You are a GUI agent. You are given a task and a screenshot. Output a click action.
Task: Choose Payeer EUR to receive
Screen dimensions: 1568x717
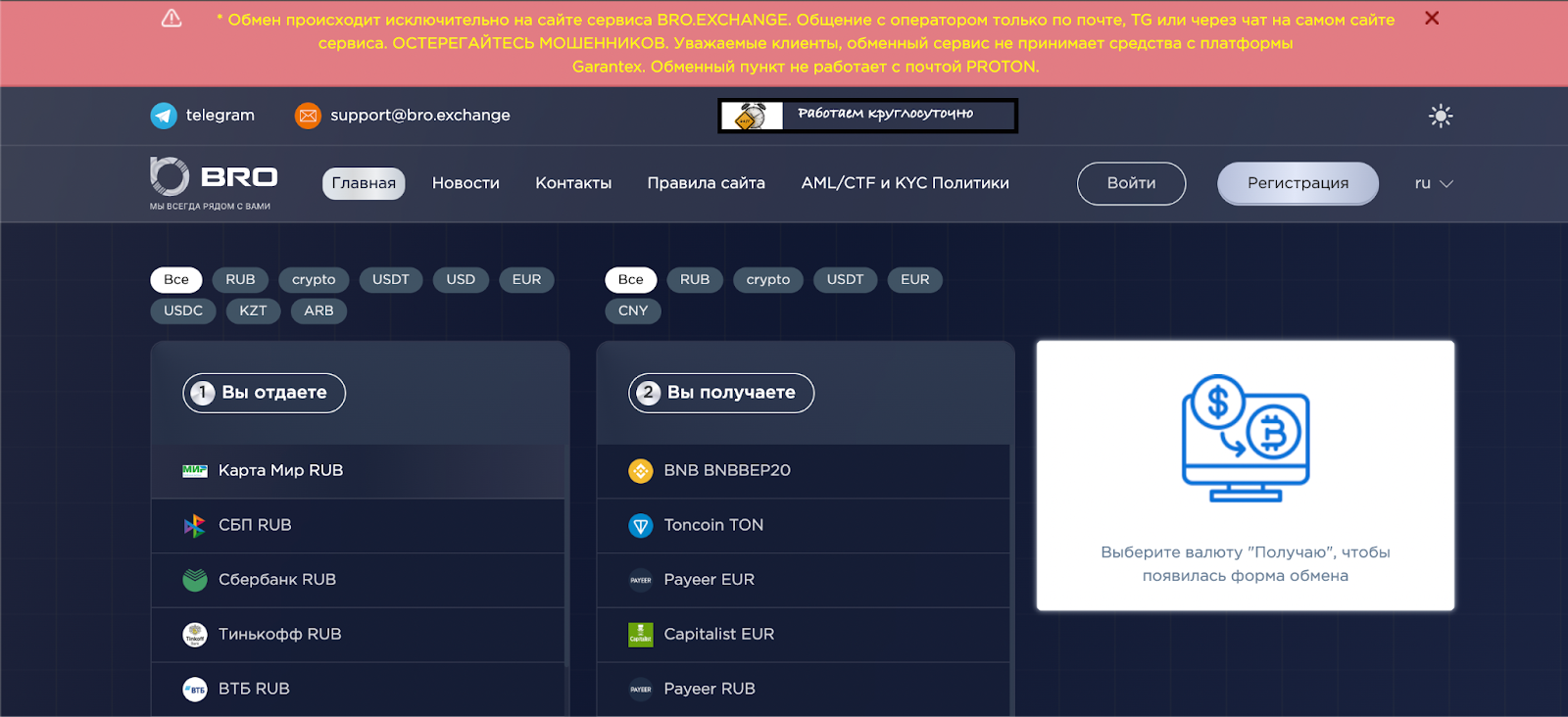[804, 580]
